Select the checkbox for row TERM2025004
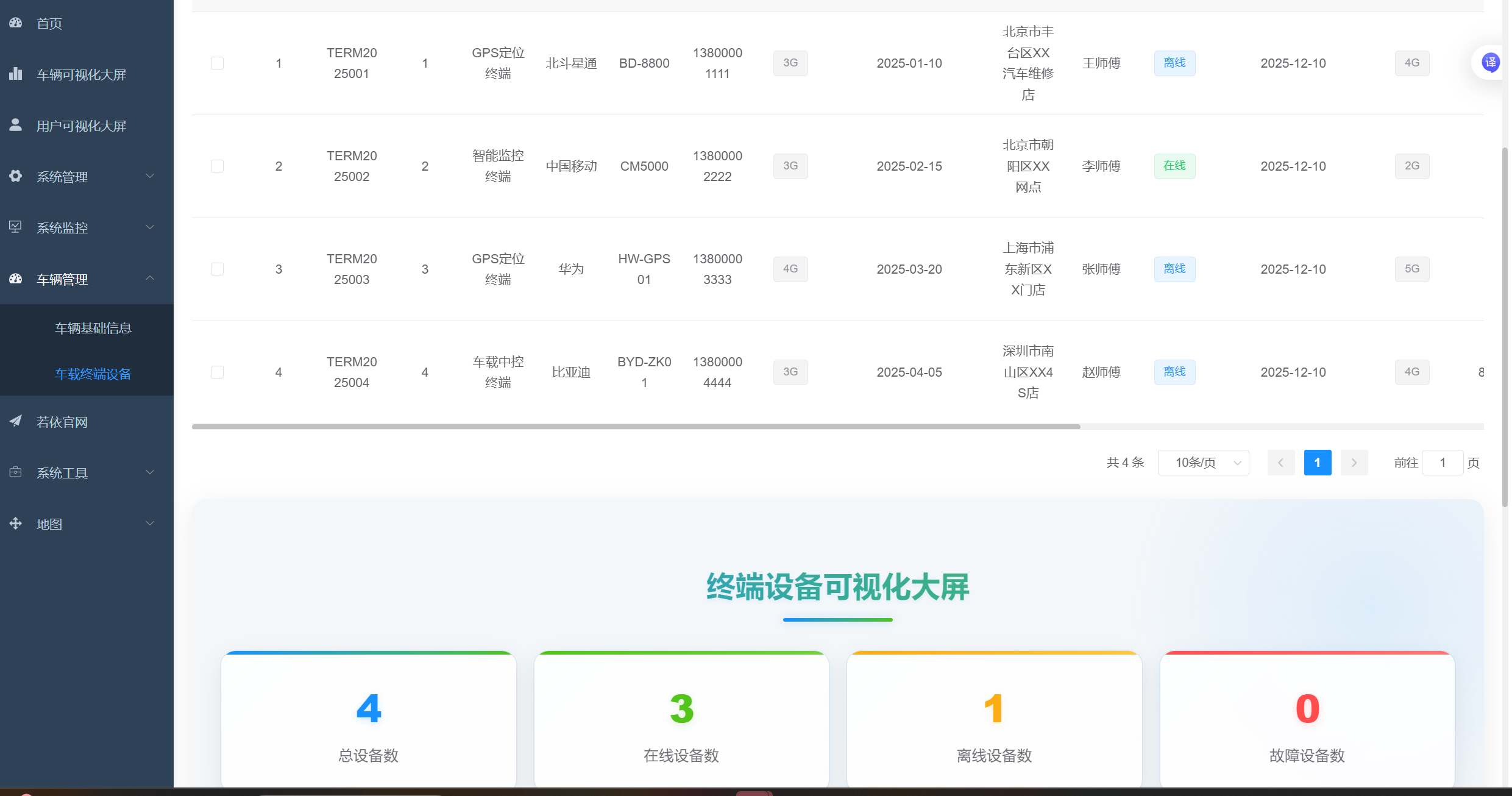 point(217,372)
